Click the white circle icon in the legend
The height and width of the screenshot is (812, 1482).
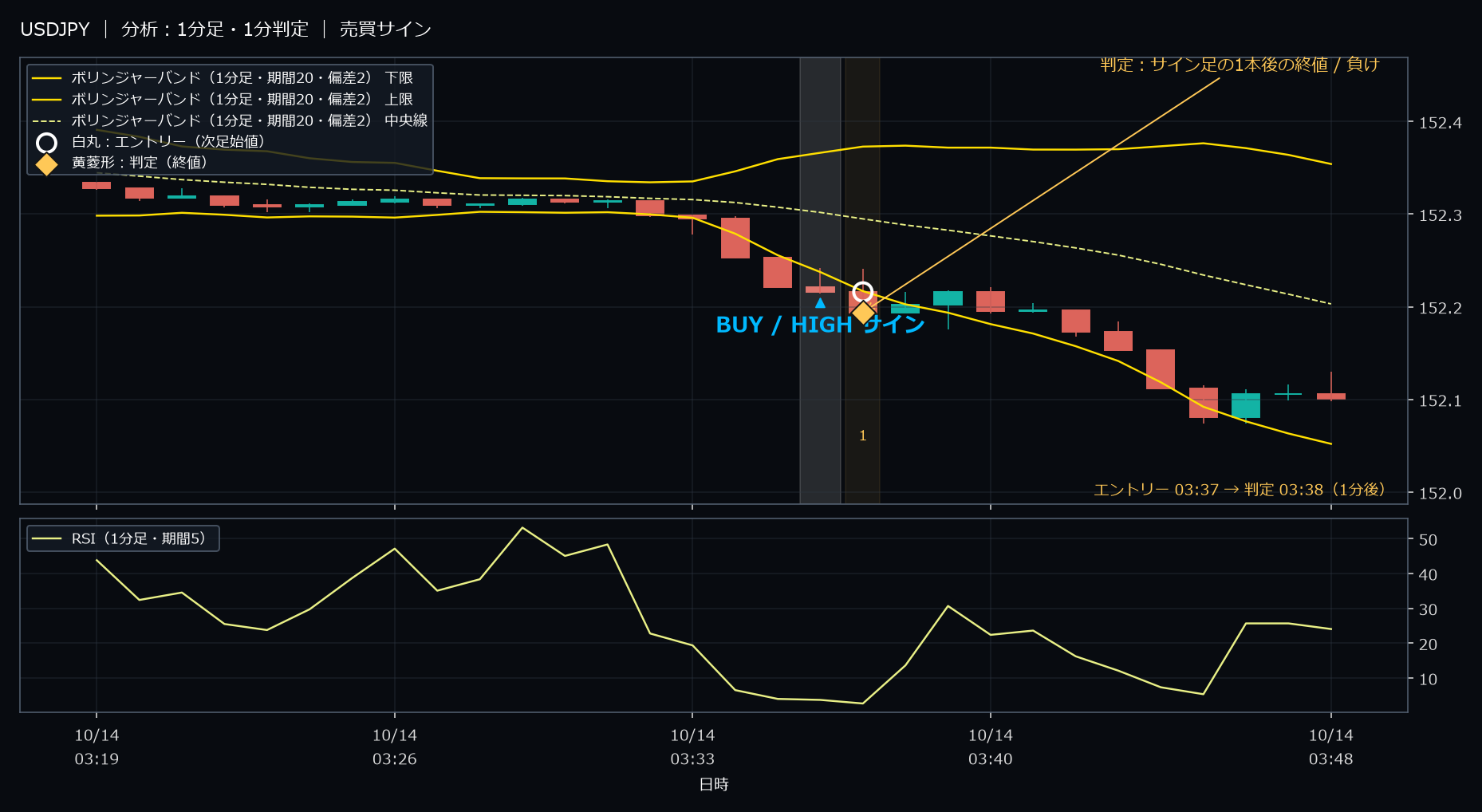click(47, 143)
